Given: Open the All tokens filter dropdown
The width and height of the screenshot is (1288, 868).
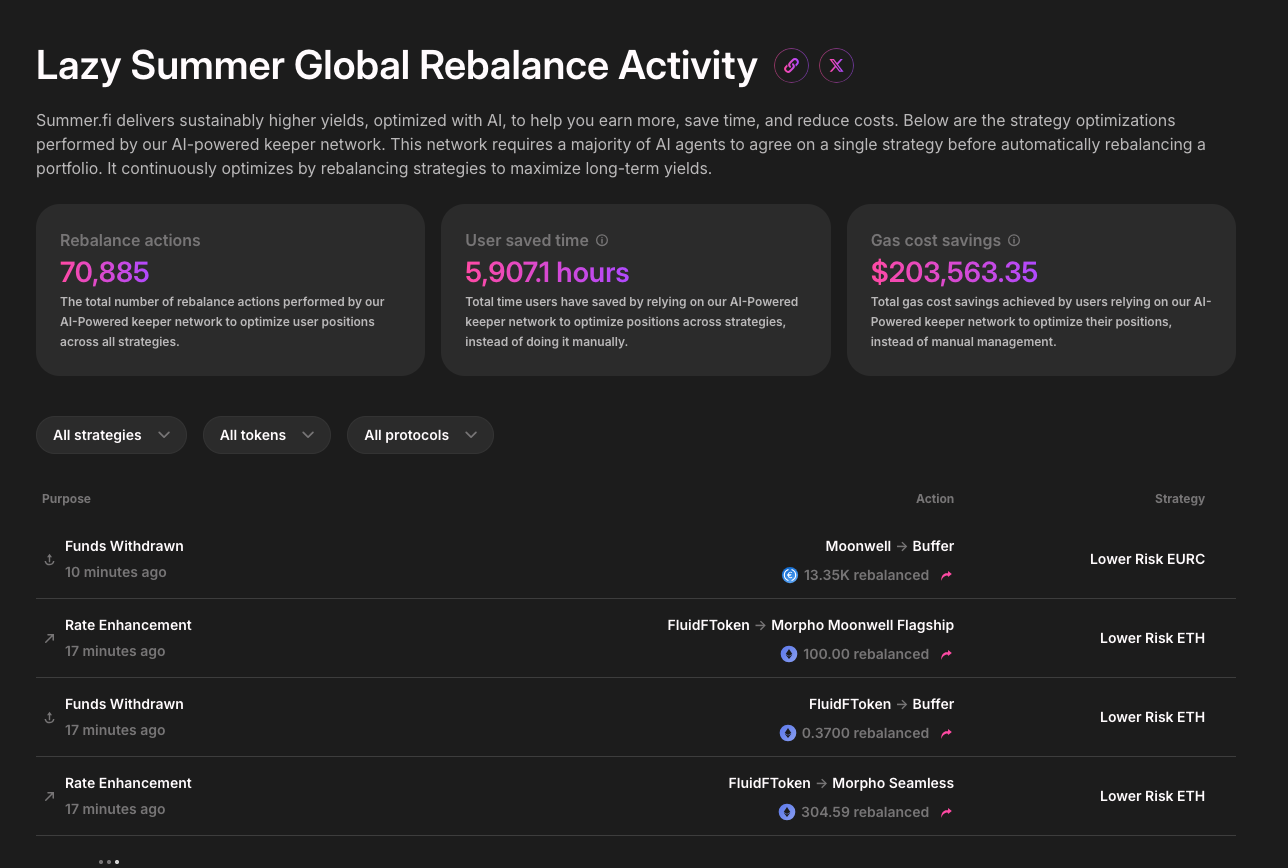Looking at the screenshot, I should click(x=266, y=435).
